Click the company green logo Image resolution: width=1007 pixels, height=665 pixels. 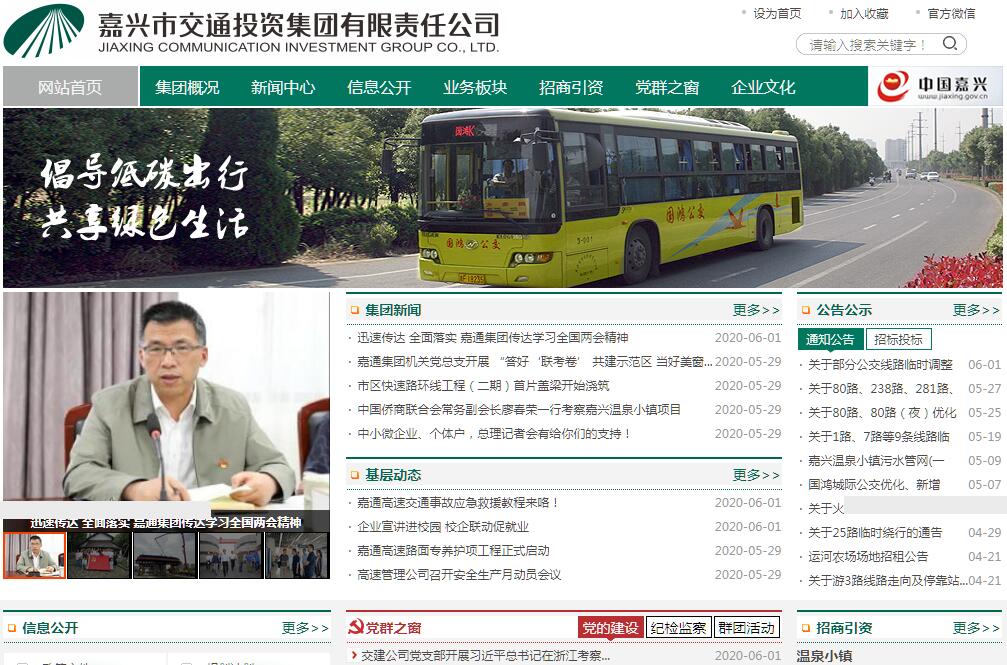[x=44, y=30]
